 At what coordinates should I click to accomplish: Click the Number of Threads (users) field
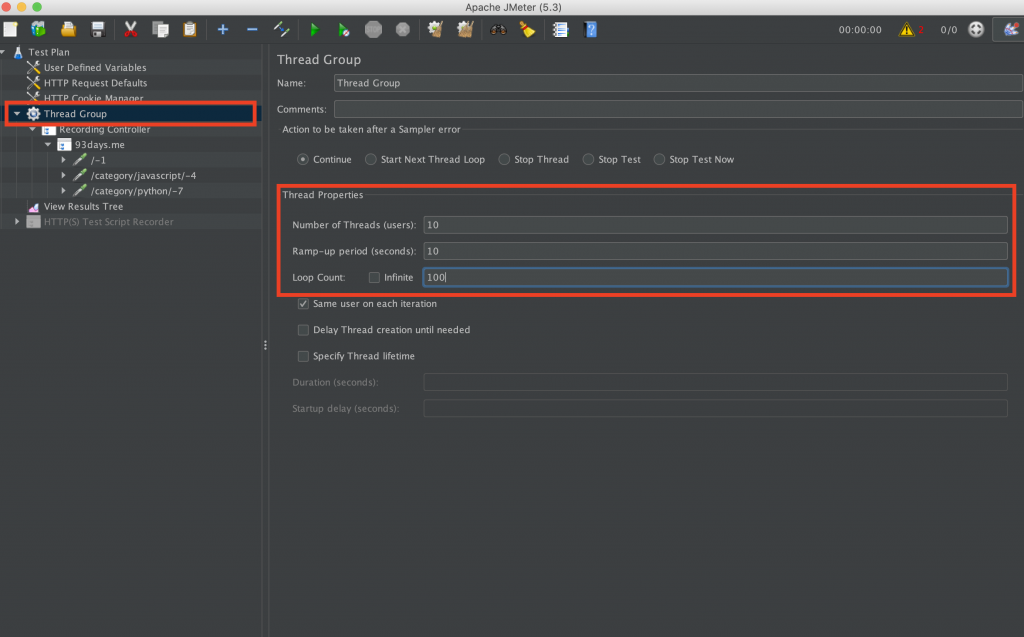pyautogui.click(x=715, y=225)
